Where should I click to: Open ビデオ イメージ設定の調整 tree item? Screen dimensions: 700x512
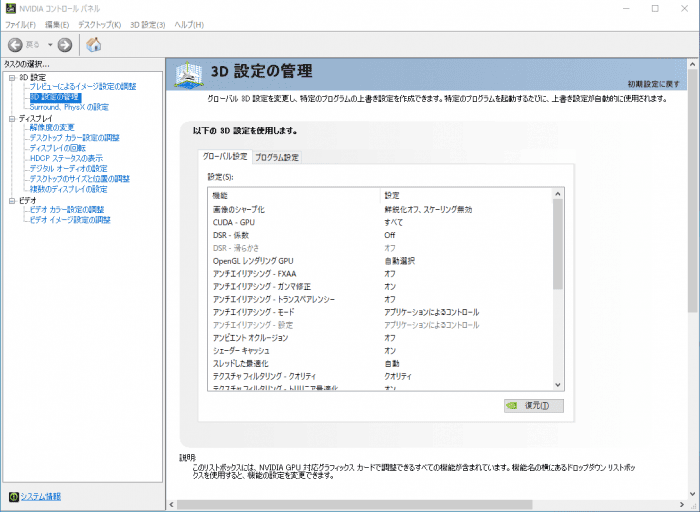pos(70,220)
